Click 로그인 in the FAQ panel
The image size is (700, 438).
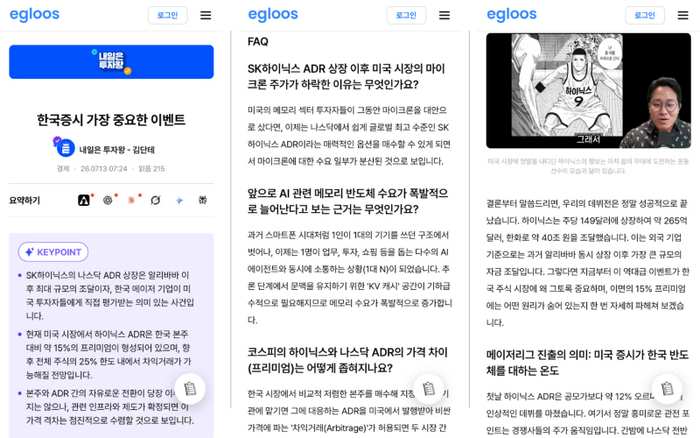[x=406, y=15]
